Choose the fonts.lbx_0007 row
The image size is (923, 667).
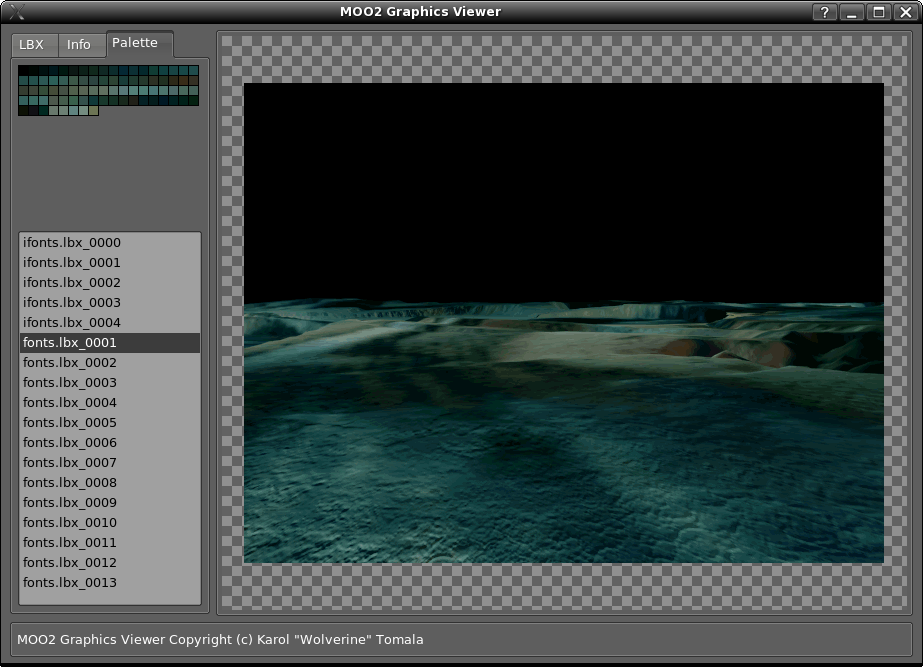[x=110, y=463]
